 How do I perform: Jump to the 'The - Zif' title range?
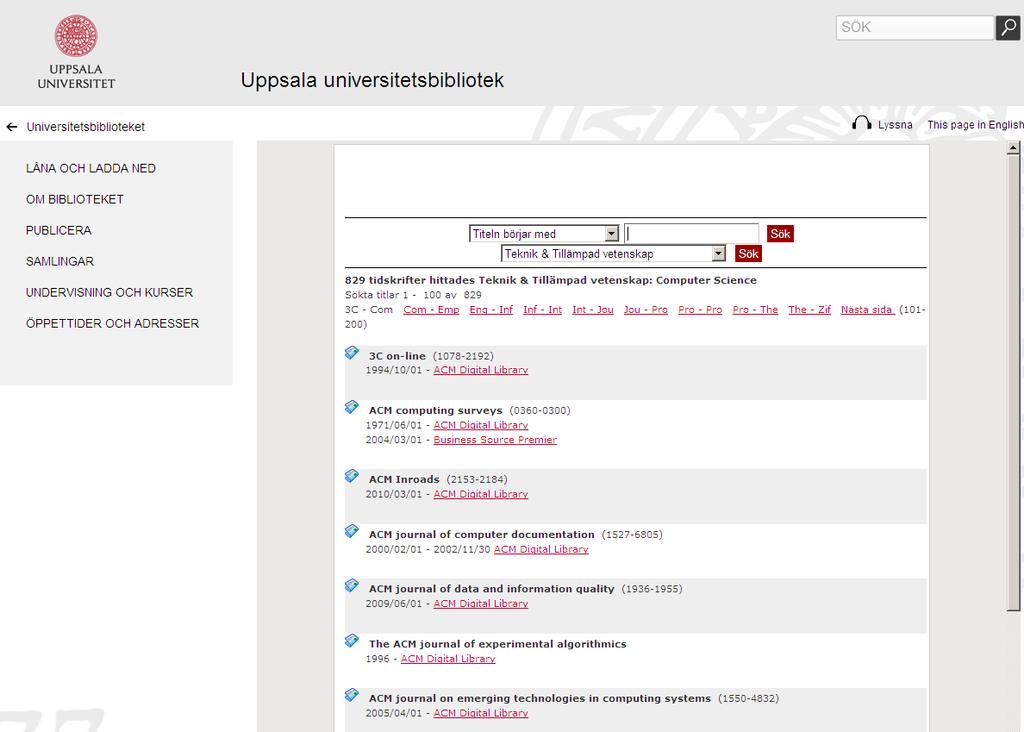click(x=810, y=310)
